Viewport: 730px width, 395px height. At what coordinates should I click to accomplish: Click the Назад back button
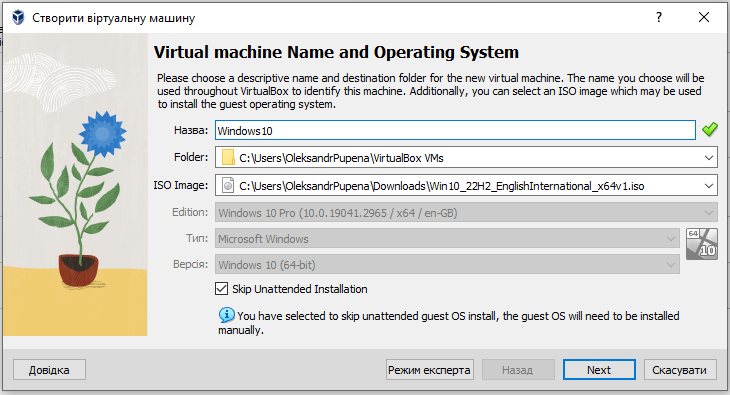(518, 370)
